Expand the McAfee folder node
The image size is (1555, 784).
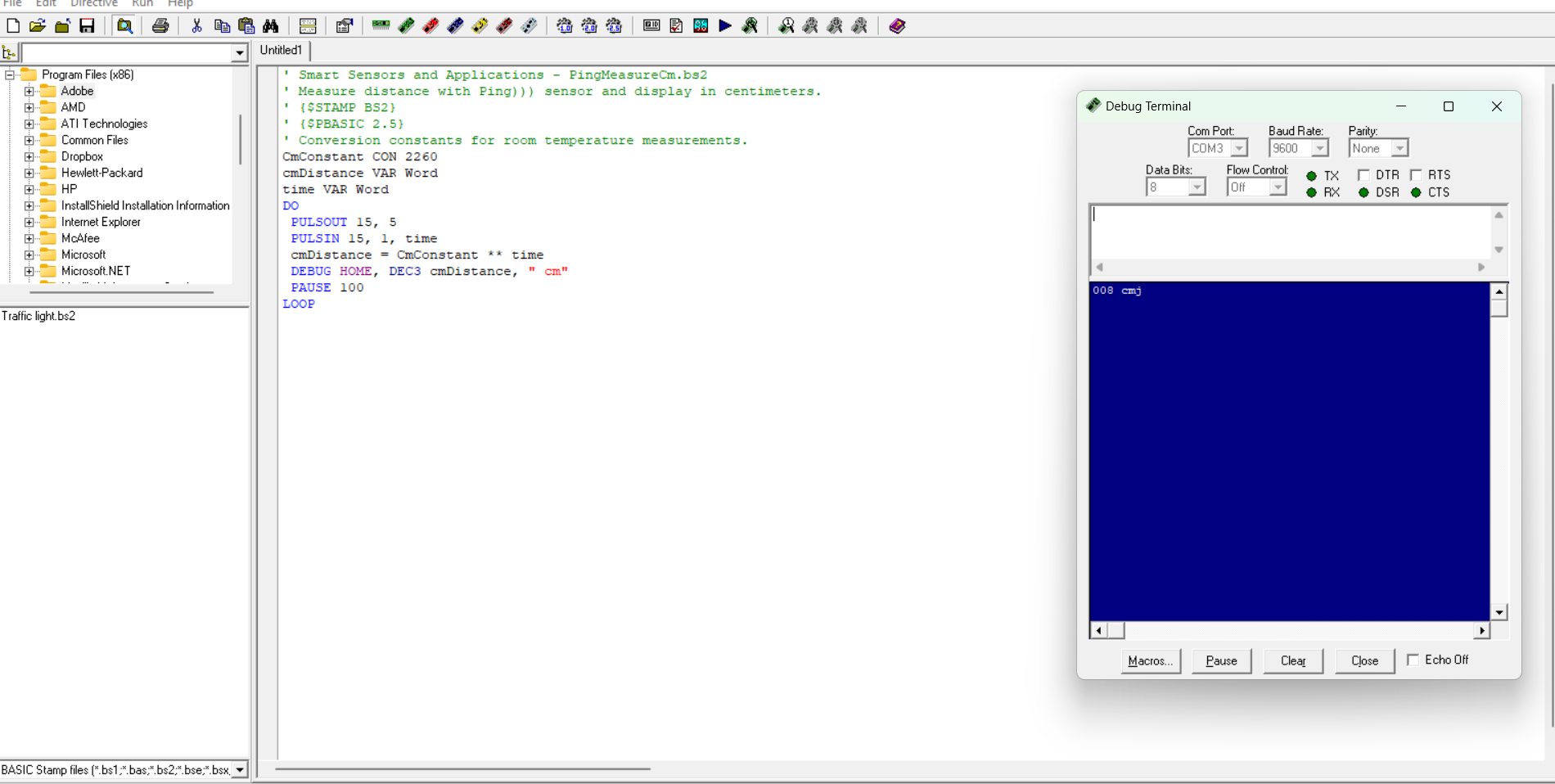29,238
